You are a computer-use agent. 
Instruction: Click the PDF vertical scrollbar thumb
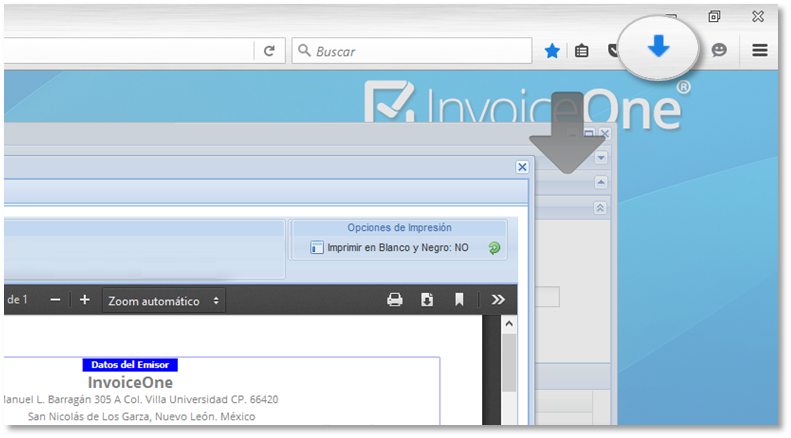click(509, 362)
